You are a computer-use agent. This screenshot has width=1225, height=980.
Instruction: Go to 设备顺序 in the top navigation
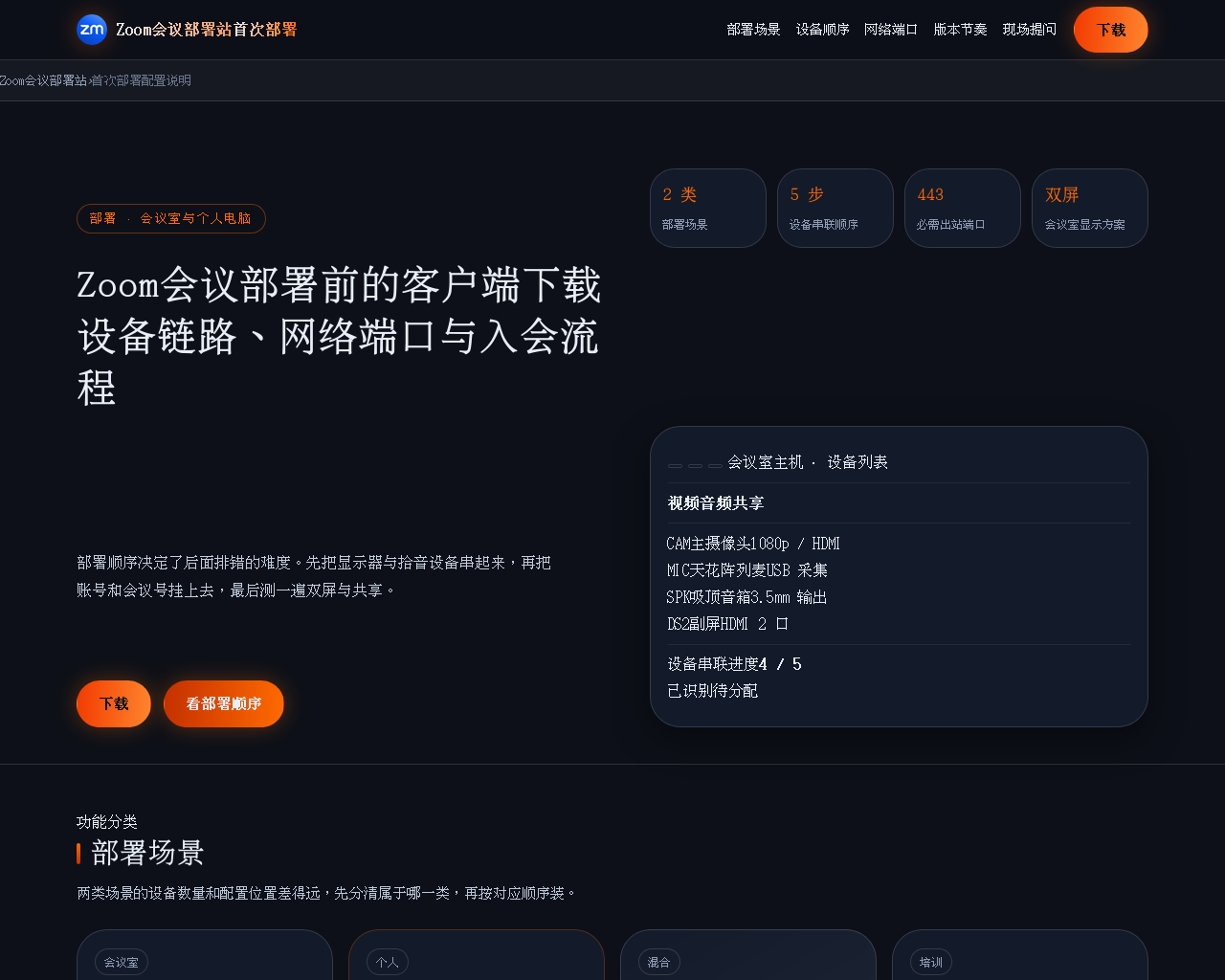tap(823, 30)
